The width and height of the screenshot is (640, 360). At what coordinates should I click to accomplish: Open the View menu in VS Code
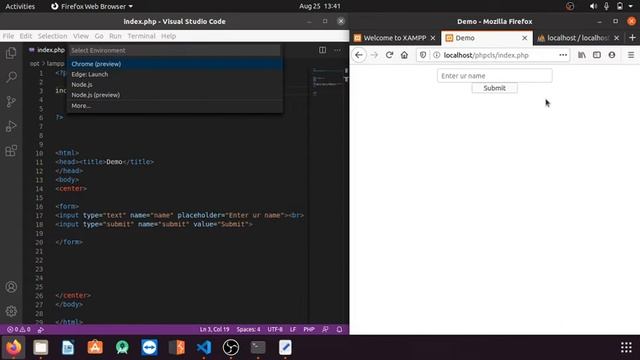click(x=81, y=36)
